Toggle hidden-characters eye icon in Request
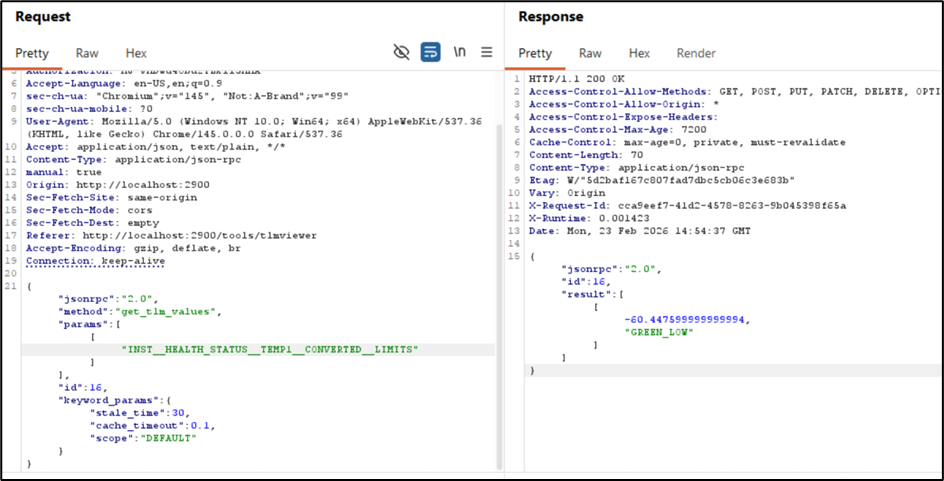The width and height of the screenshot is (944, 481). point(401,52)
